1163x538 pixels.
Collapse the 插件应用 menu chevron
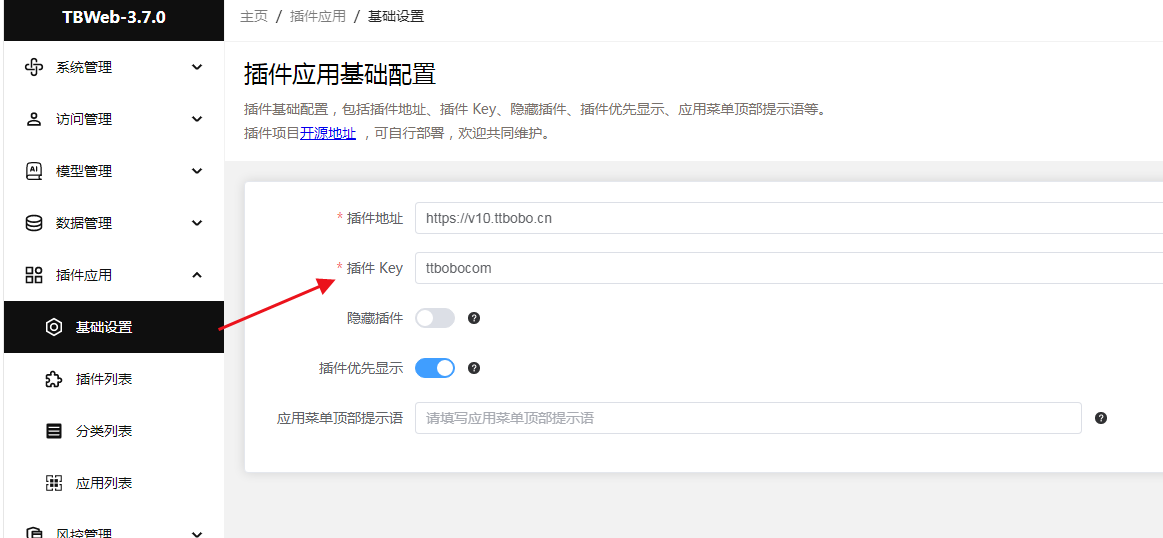tap(197, 275)
